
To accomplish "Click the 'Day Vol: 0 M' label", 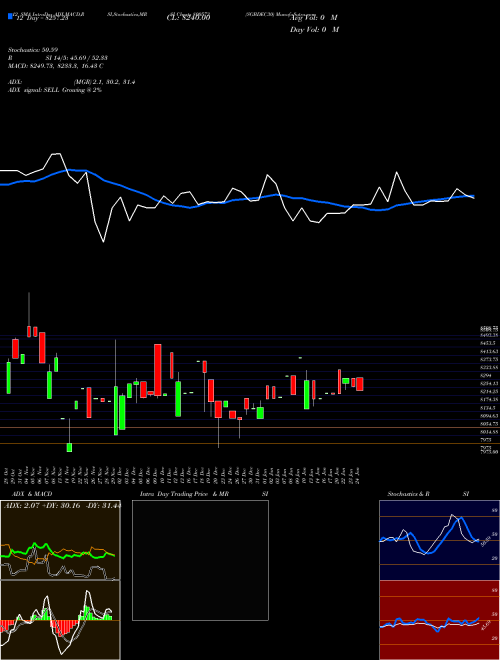I will (x=314, y=30).
